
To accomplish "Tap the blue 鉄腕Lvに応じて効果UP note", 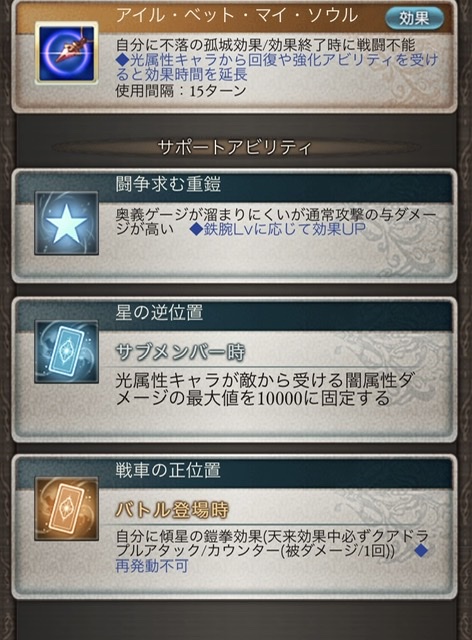I will (278, 229).
